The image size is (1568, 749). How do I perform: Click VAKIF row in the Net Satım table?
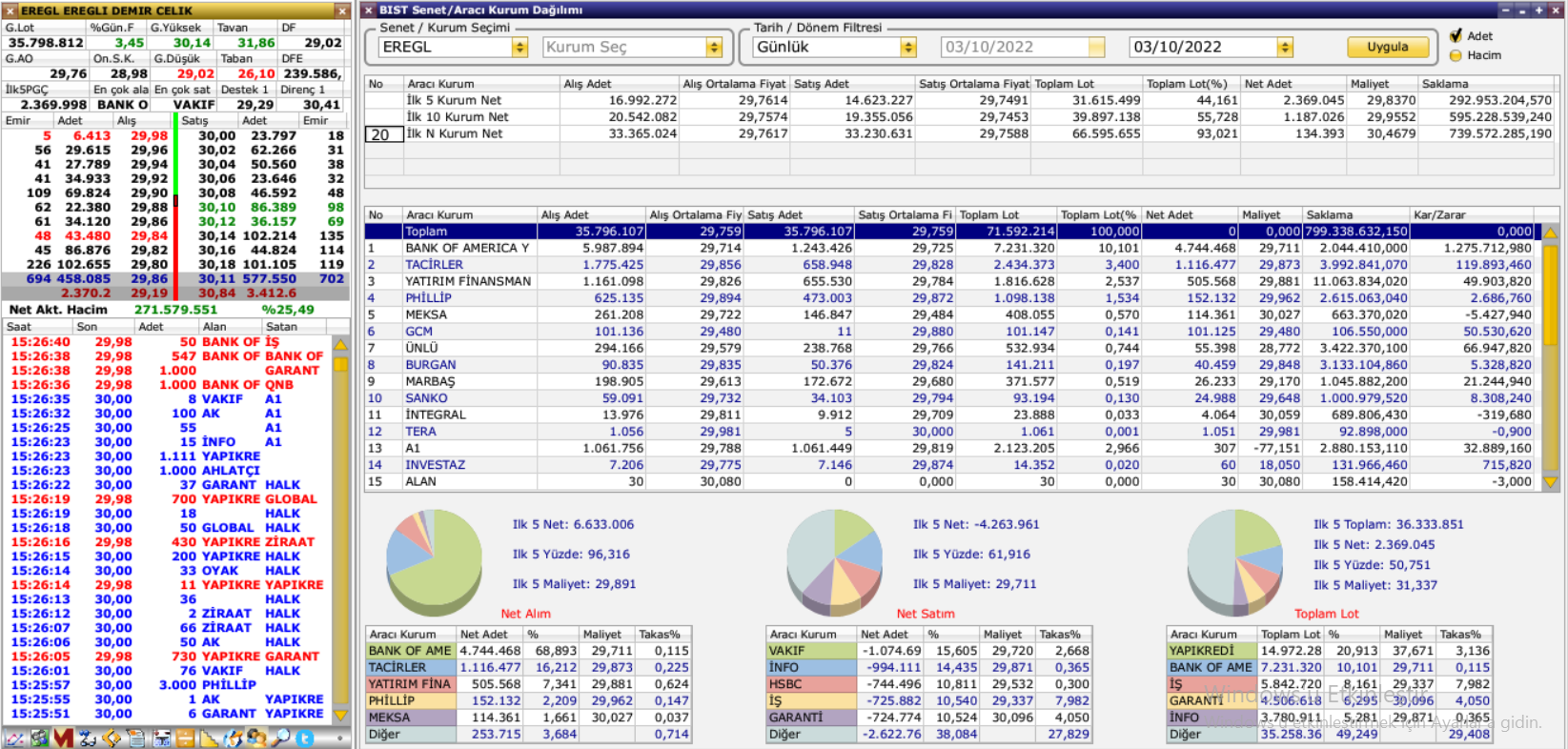pos(929,651)
